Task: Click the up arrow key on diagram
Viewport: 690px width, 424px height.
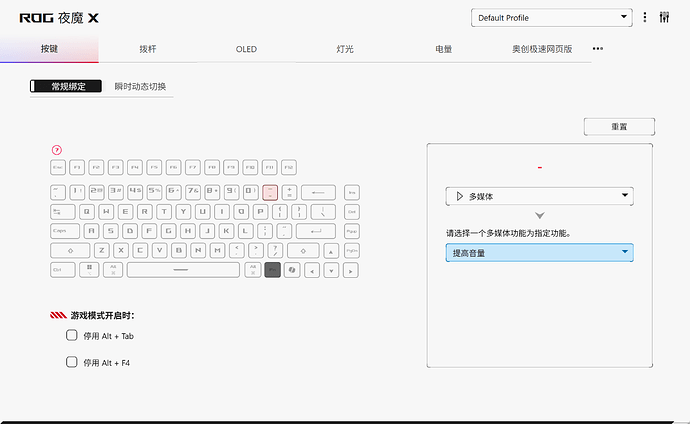Action: pos(330,250)
